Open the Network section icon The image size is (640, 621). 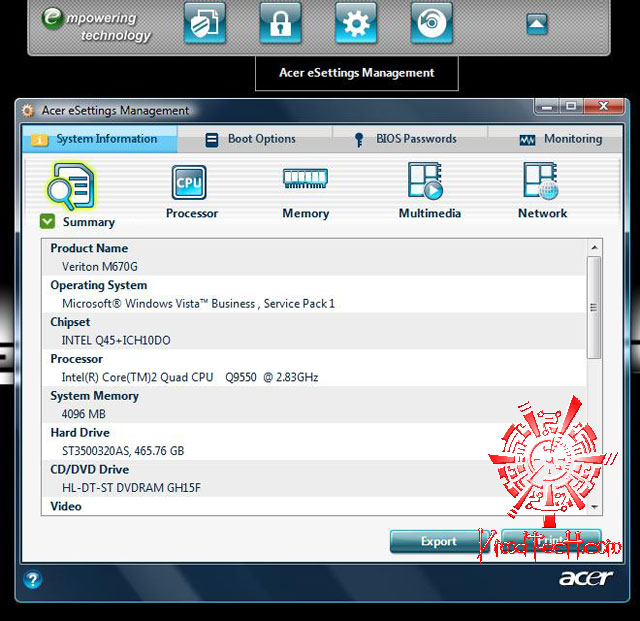[x=541, y=181]
